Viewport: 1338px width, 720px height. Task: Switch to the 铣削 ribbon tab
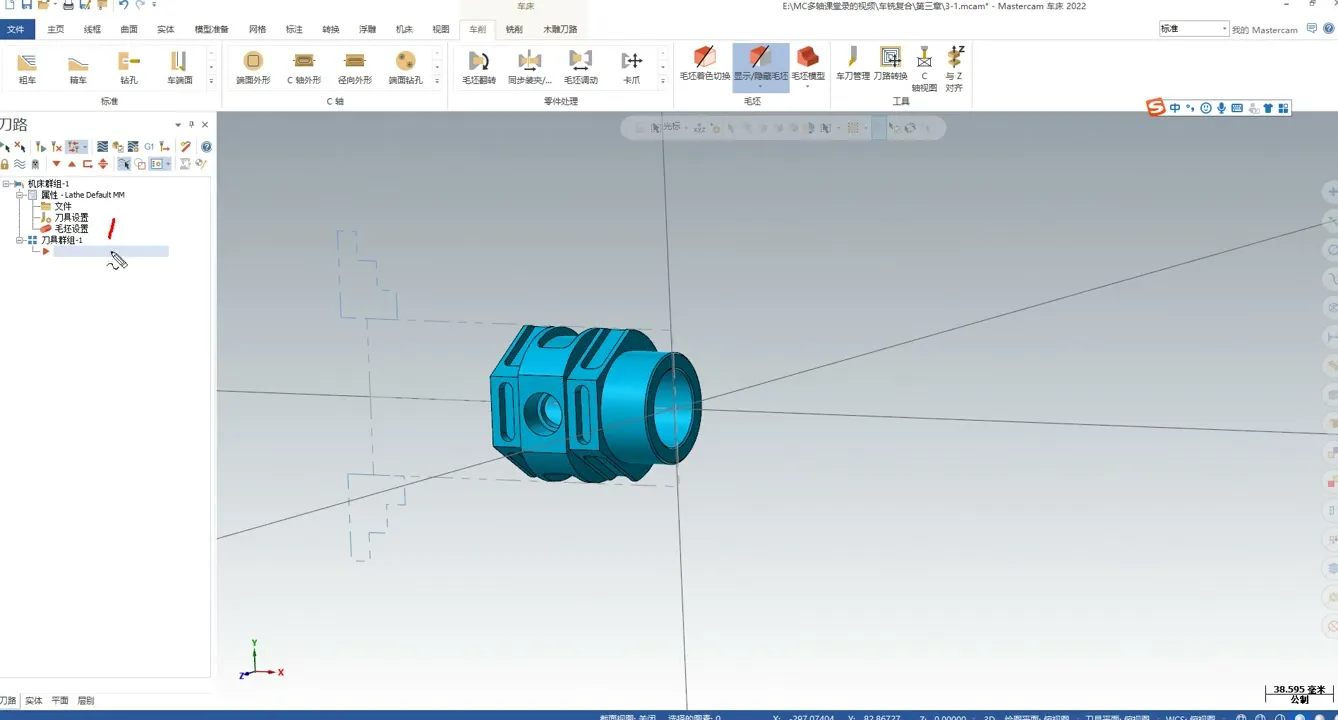point(514,29)
